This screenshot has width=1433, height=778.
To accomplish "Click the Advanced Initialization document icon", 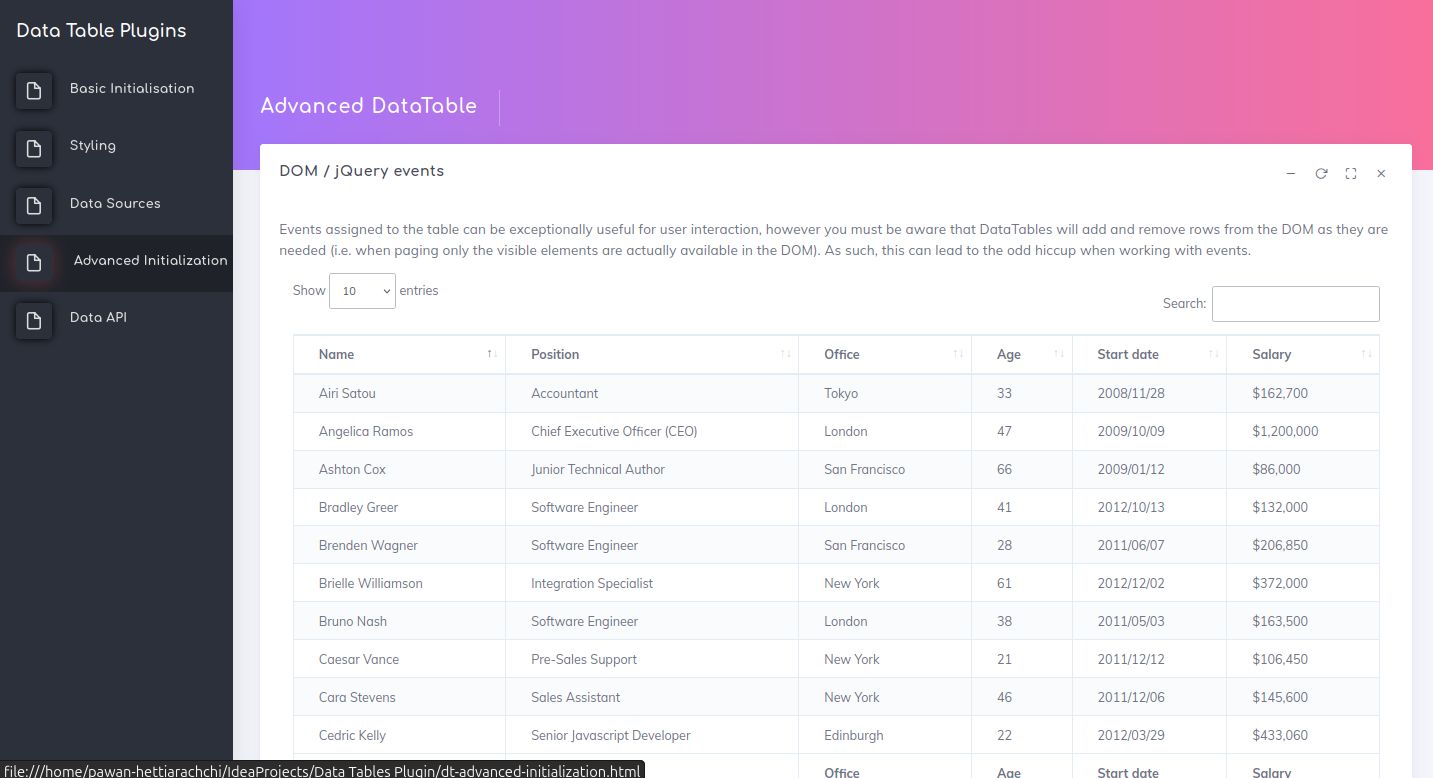I will (x=34, y=263).
